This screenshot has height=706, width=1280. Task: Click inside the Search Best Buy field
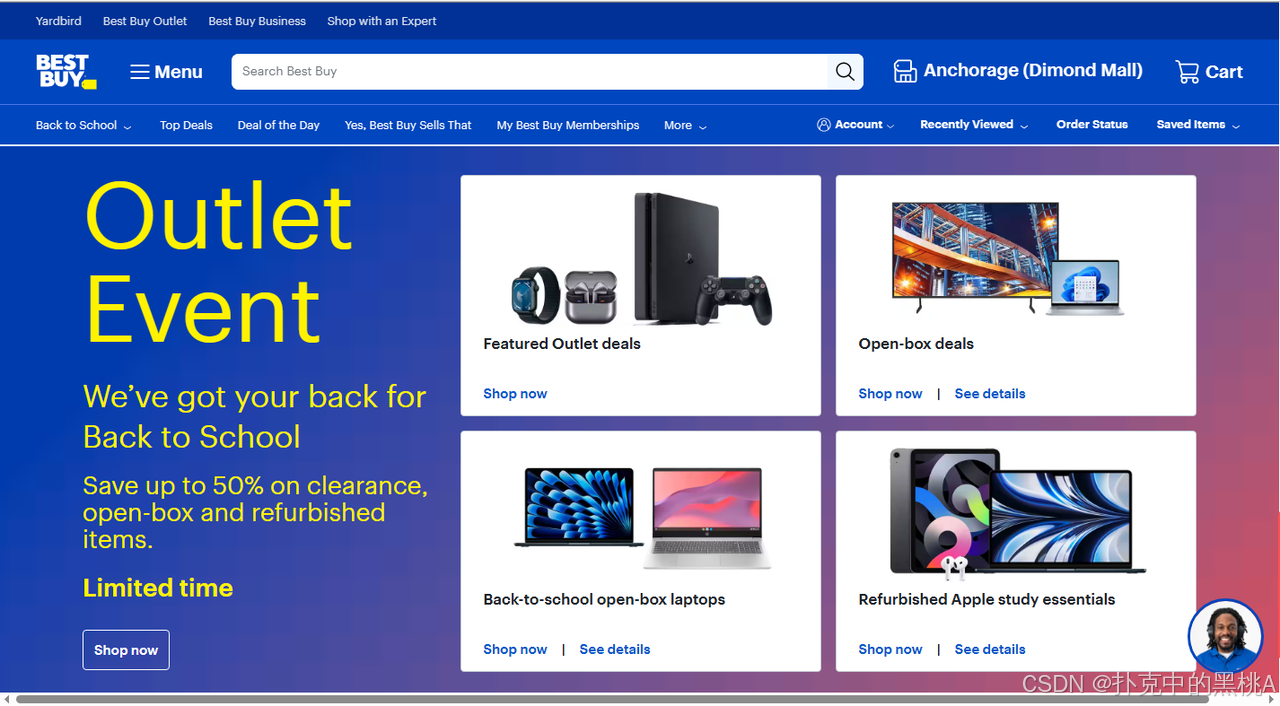click(530, 71)
